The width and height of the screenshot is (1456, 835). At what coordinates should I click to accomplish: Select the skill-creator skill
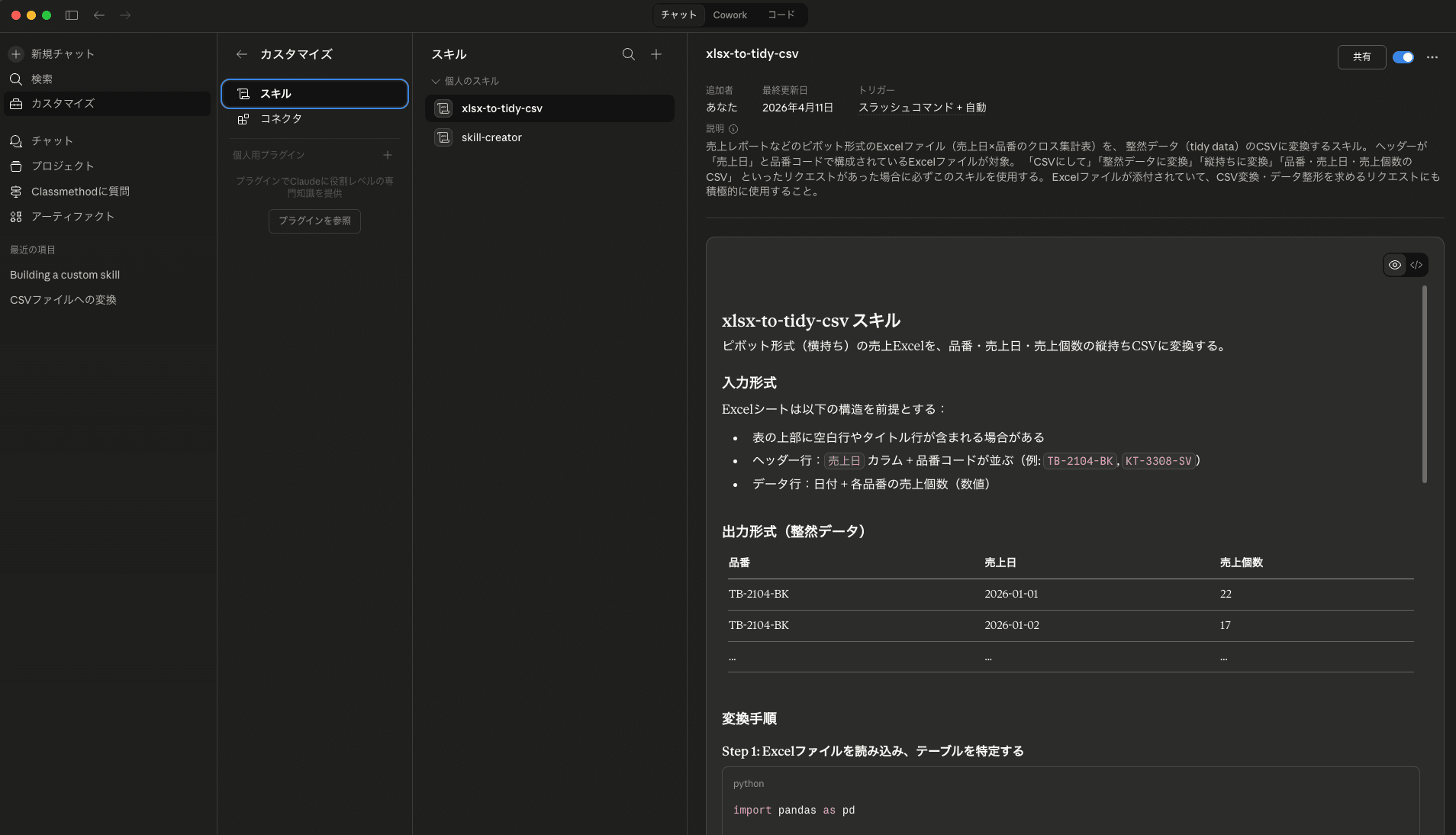(x=491, y=137)
